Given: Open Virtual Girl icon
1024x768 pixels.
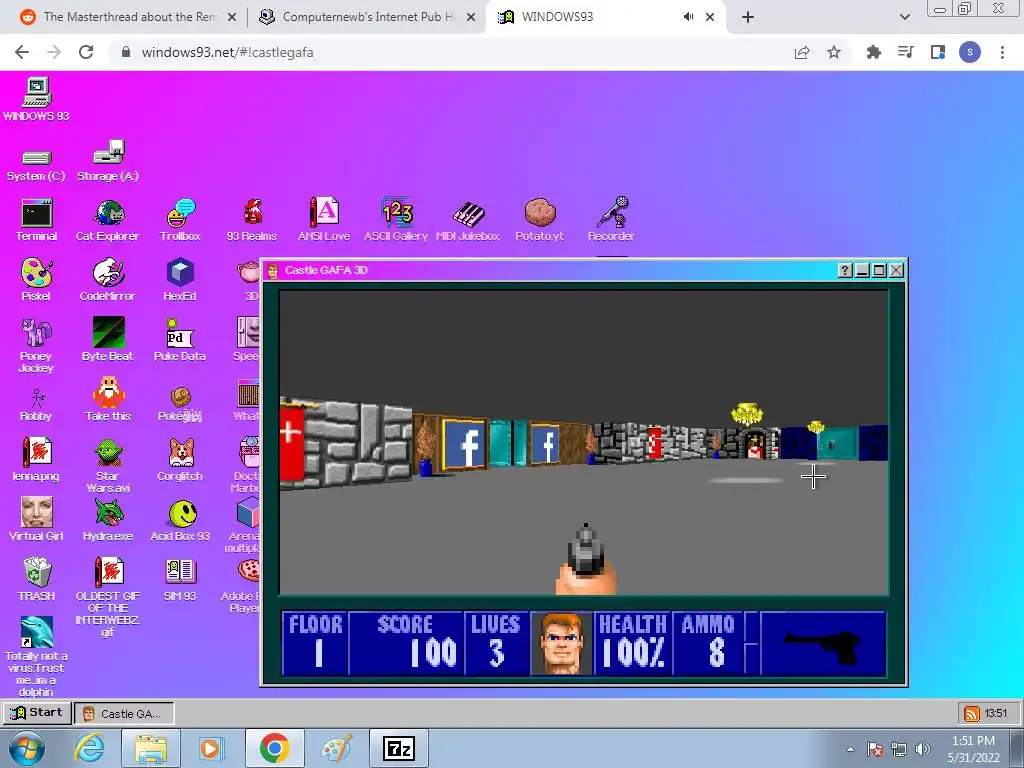Looking at the screenshot, I should pyautogui.click(x=37, y=520).
